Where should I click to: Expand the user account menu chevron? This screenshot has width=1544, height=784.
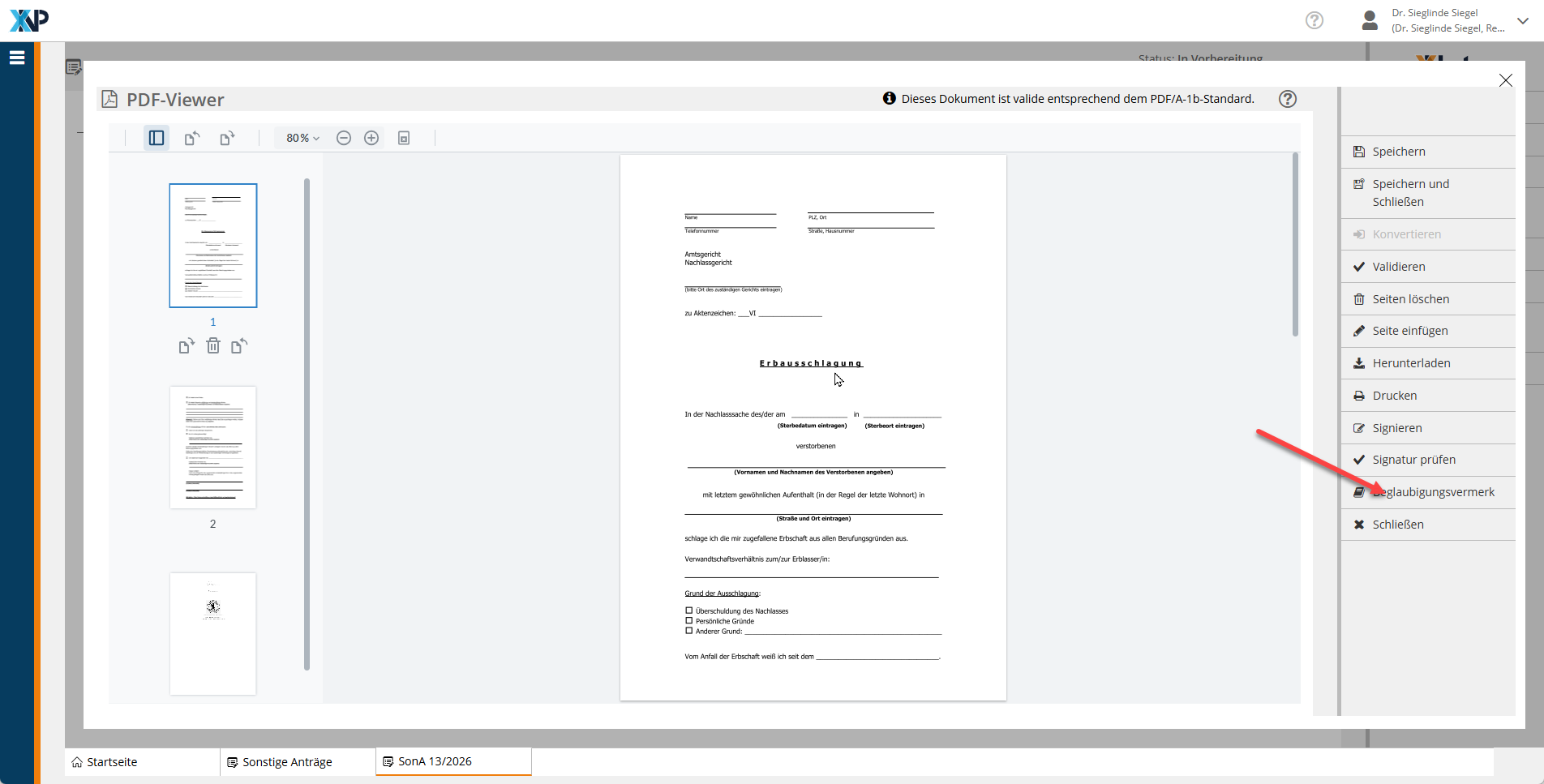click(1523, 21)
